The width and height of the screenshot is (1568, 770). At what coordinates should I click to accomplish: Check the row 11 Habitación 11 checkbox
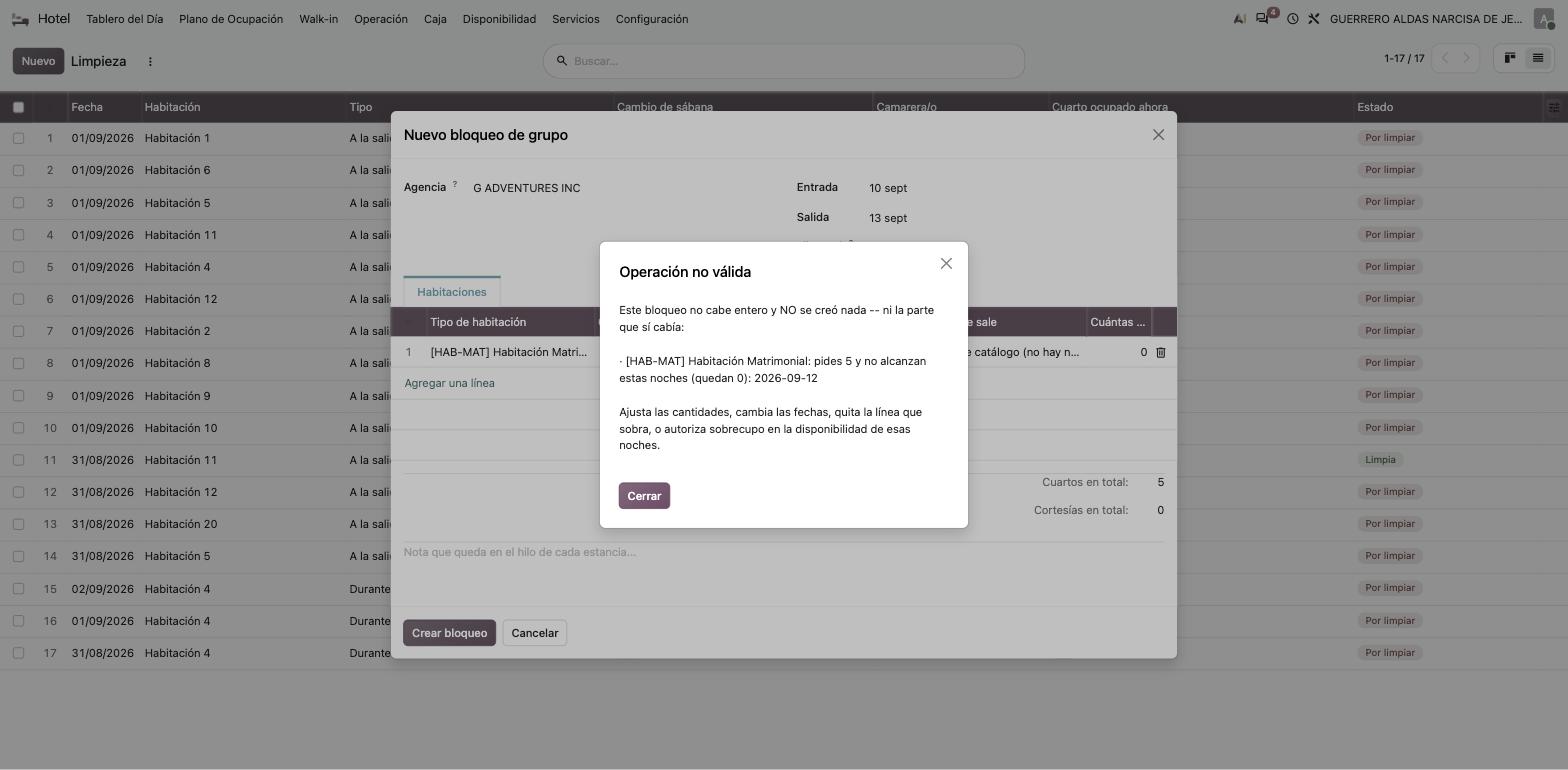pyautogui.click(x=18, y=460)
